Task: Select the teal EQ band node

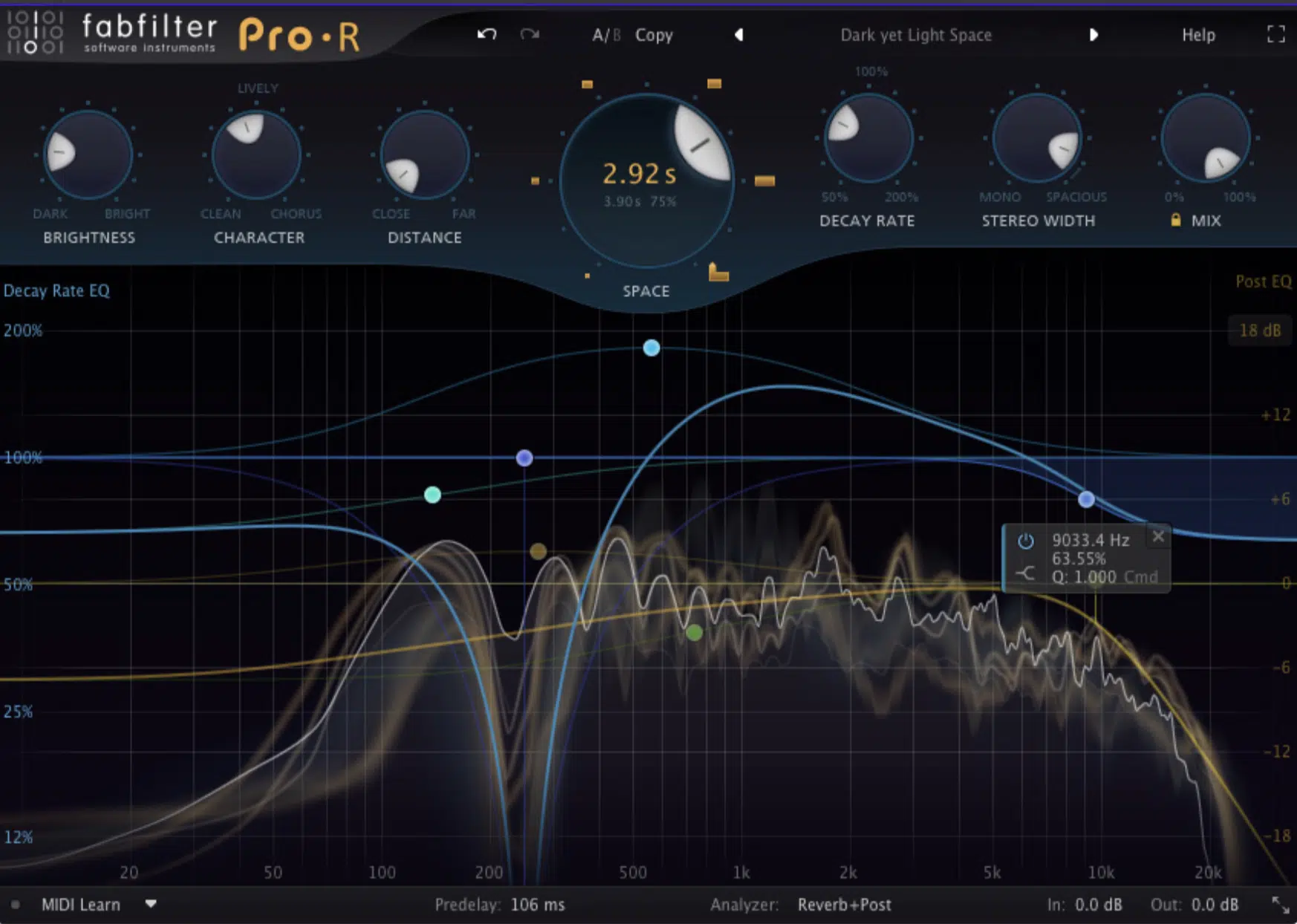Action: coord(432,495)
